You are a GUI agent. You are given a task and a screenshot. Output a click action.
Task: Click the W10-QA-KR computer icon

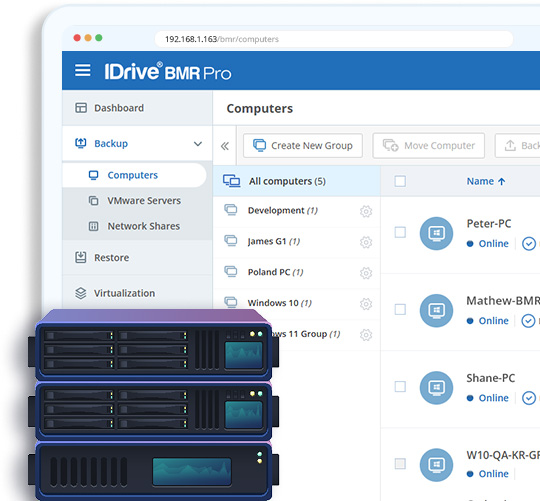(x=436, y=465)
